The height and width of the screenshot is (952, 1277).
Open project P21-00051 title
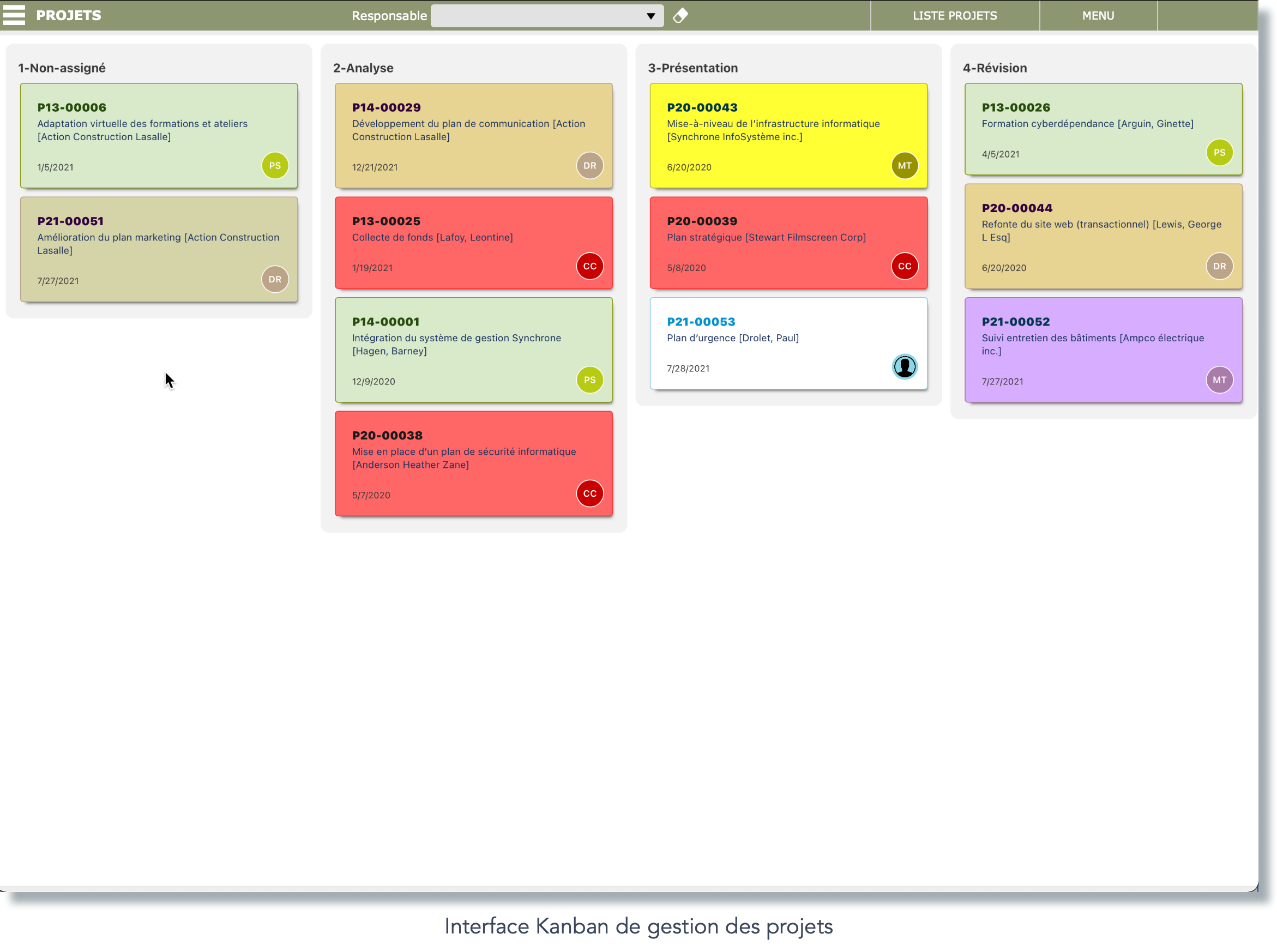(70, 221)
